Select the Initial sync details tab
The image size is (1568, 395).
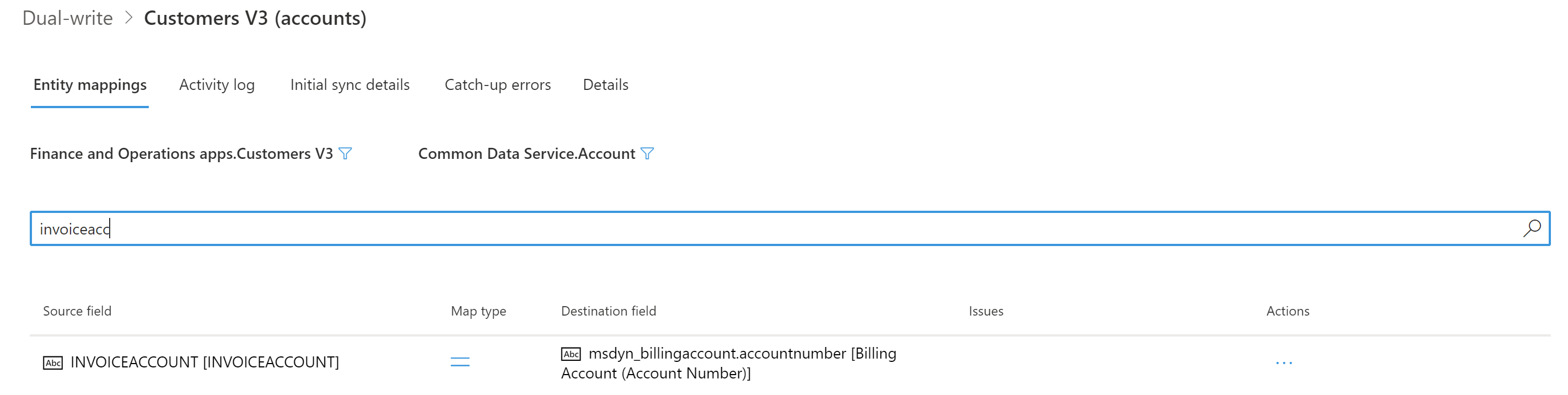[x=350, y=85]
